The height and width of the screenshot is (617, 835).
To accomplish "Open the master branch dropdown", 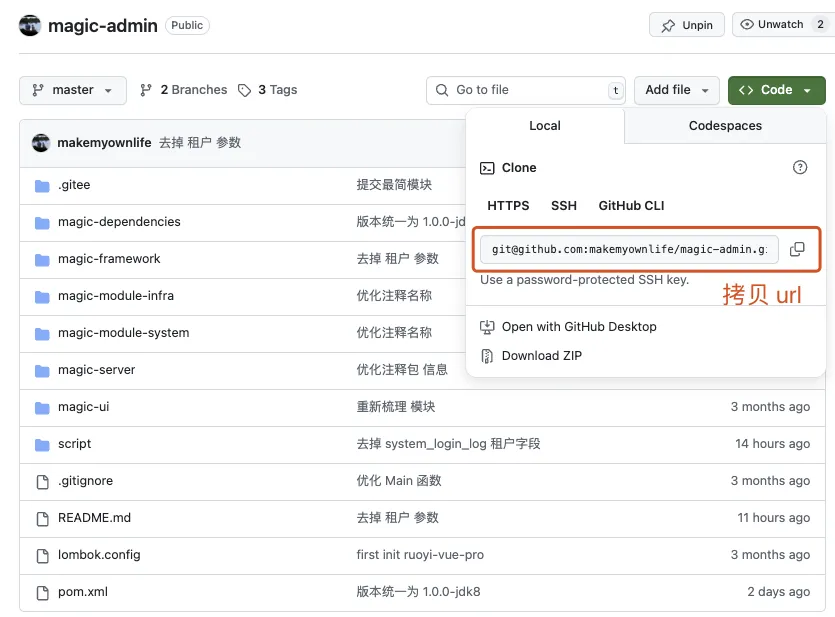I will 73,90.
